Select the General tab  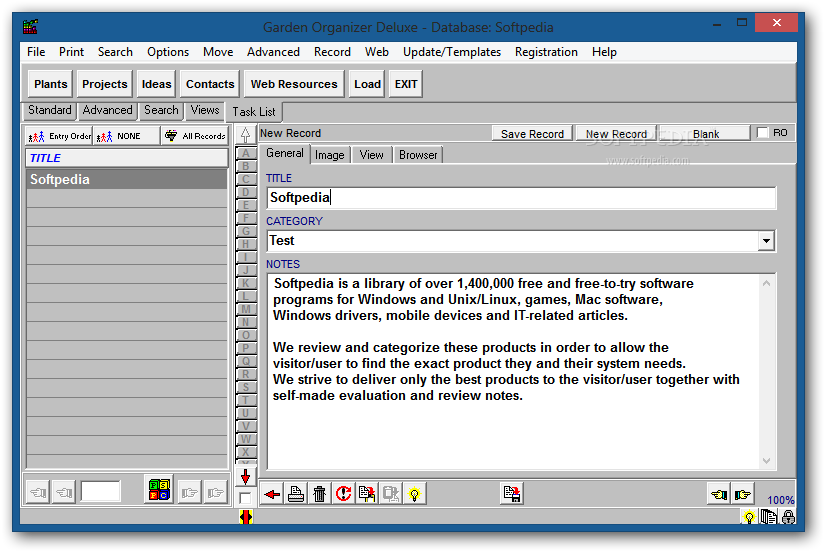(285, 154)
